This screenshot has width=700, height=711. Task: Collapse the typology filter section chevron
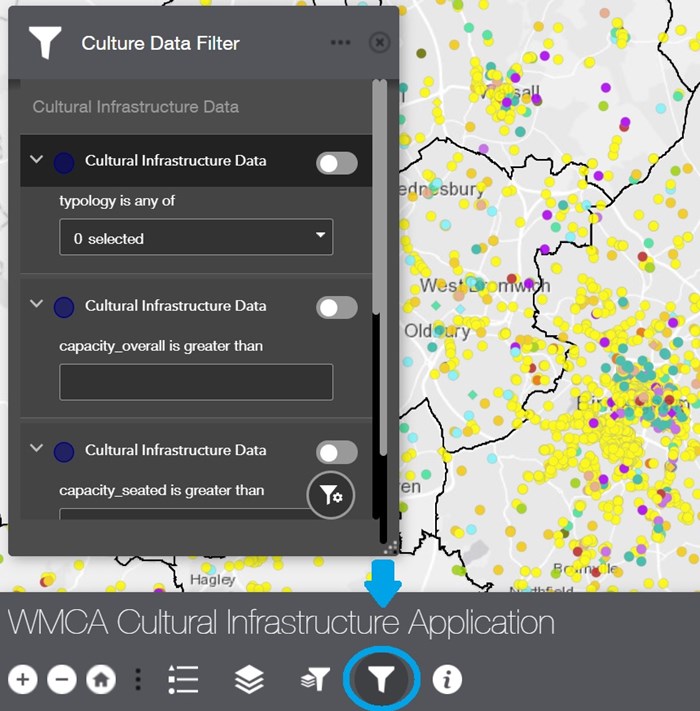point(37,160)
